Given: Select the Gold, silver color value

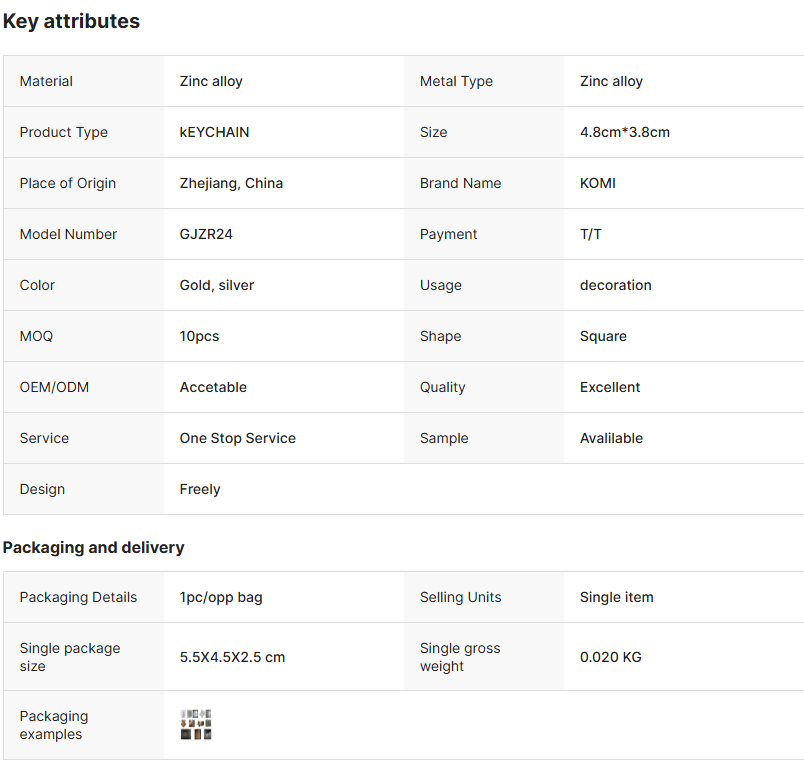Looking at the screenshot, I should coord(217,285).
